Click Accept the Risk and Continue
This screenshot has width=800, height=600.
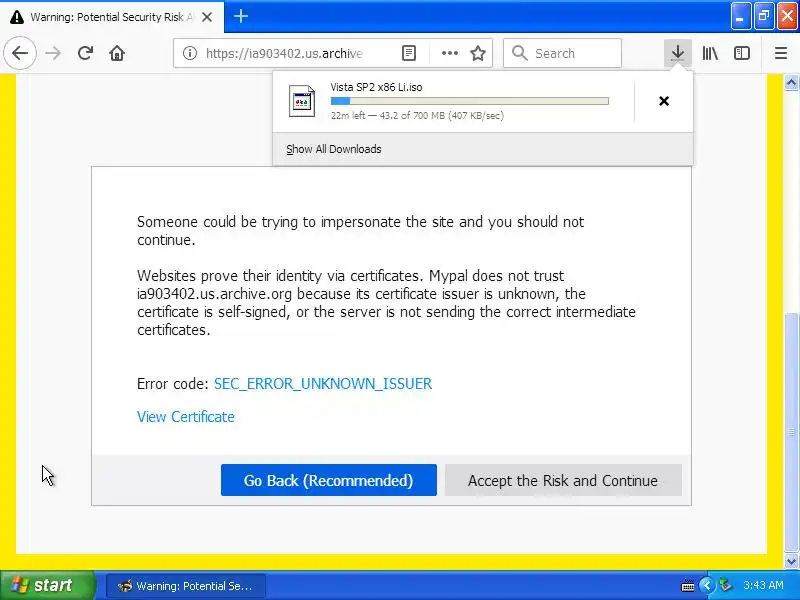pyautogui.click(x=563, y=480)
